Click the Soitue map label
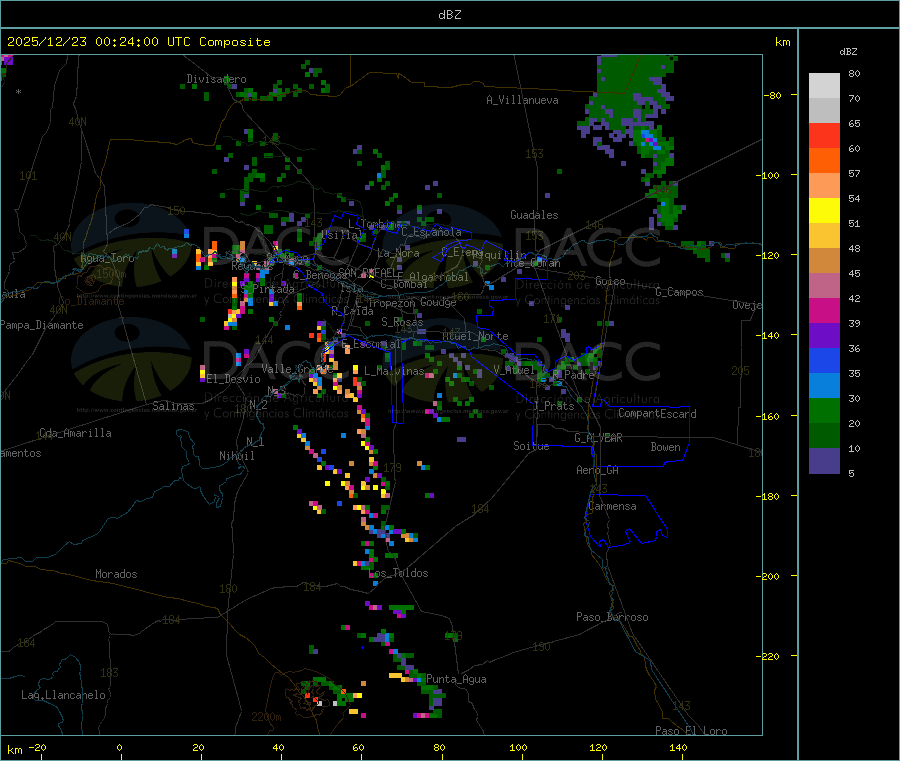900x761 pixels. click(x=531, y=446)
